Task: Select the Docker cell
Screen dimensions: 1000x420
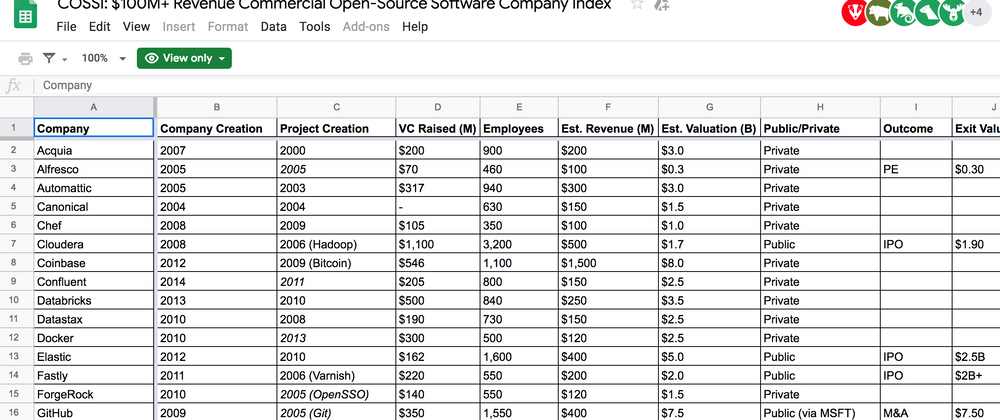Action: [x=94, y=338]
